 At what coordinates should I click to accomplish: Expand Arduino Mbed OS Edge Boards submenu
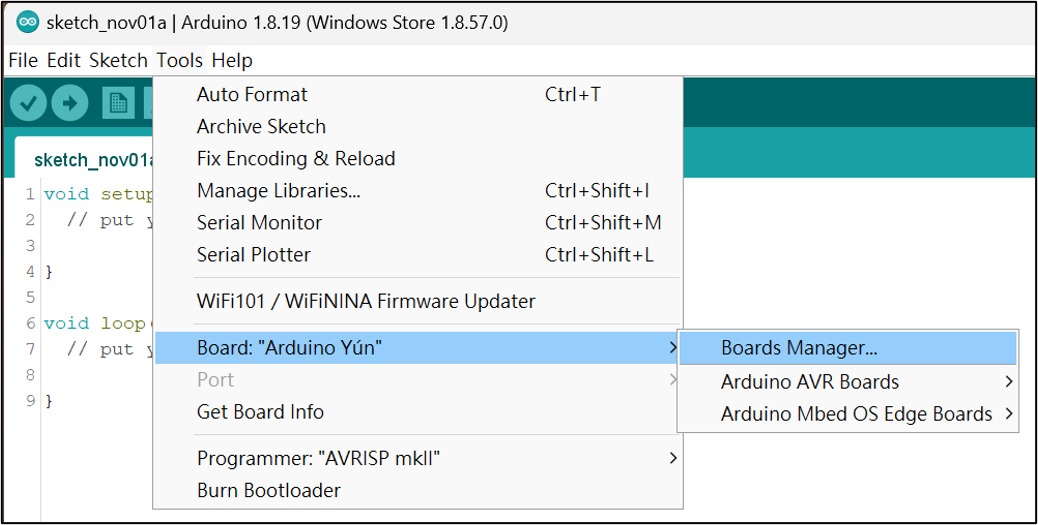[856, 414]
